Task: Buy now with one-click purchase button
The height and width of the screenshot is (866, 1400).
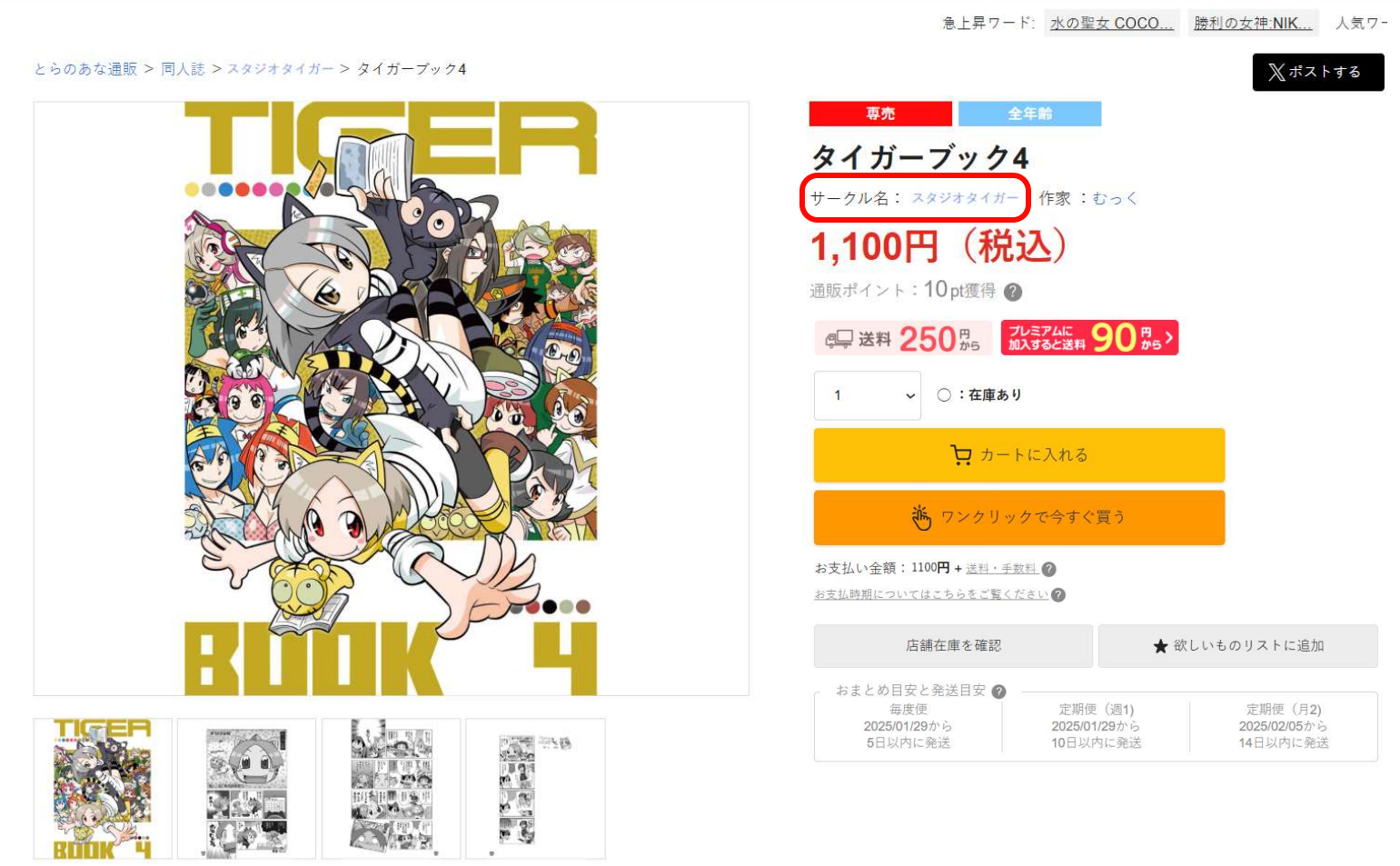Action: (1018, 517)
